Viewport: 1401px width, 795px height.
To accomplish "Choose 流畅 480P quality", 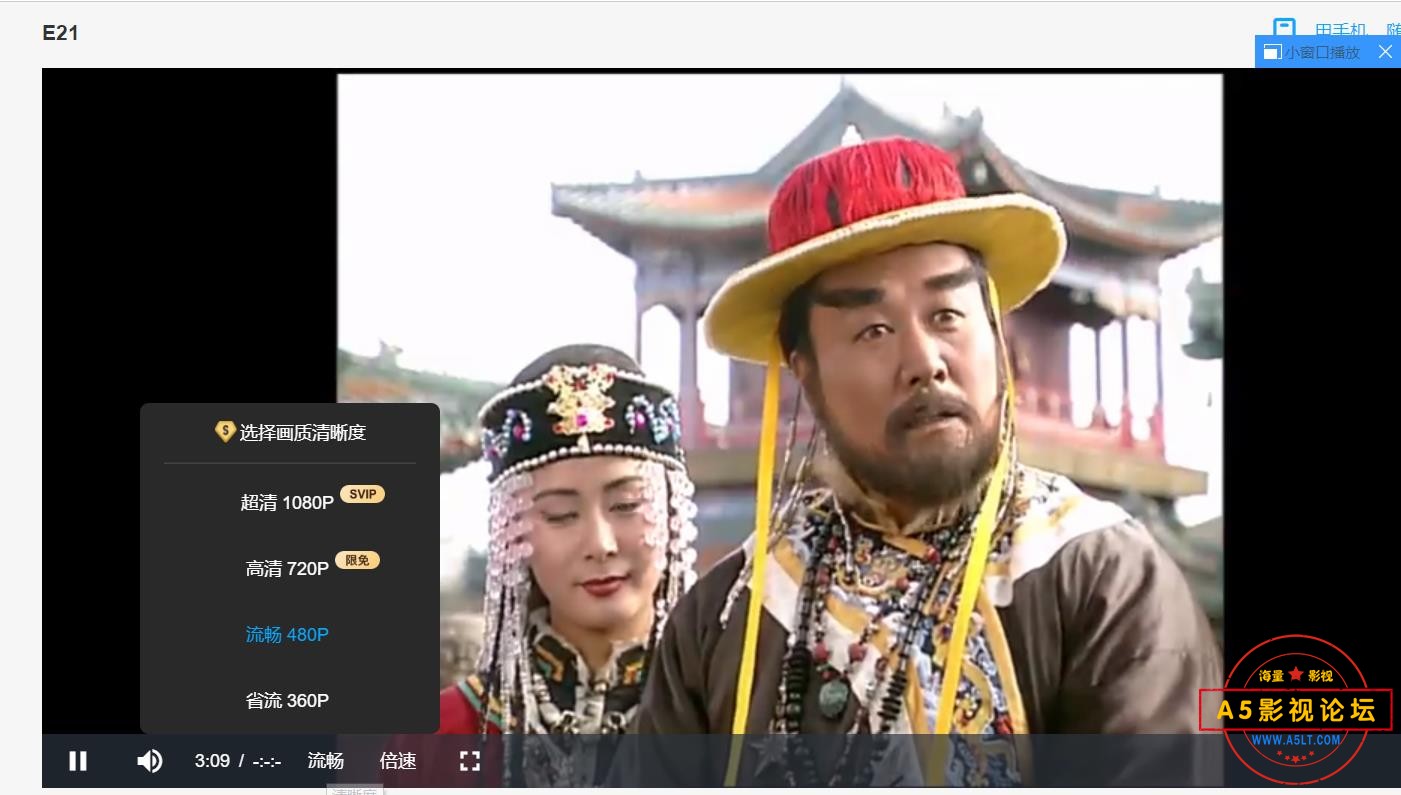I will click(287, 635).
